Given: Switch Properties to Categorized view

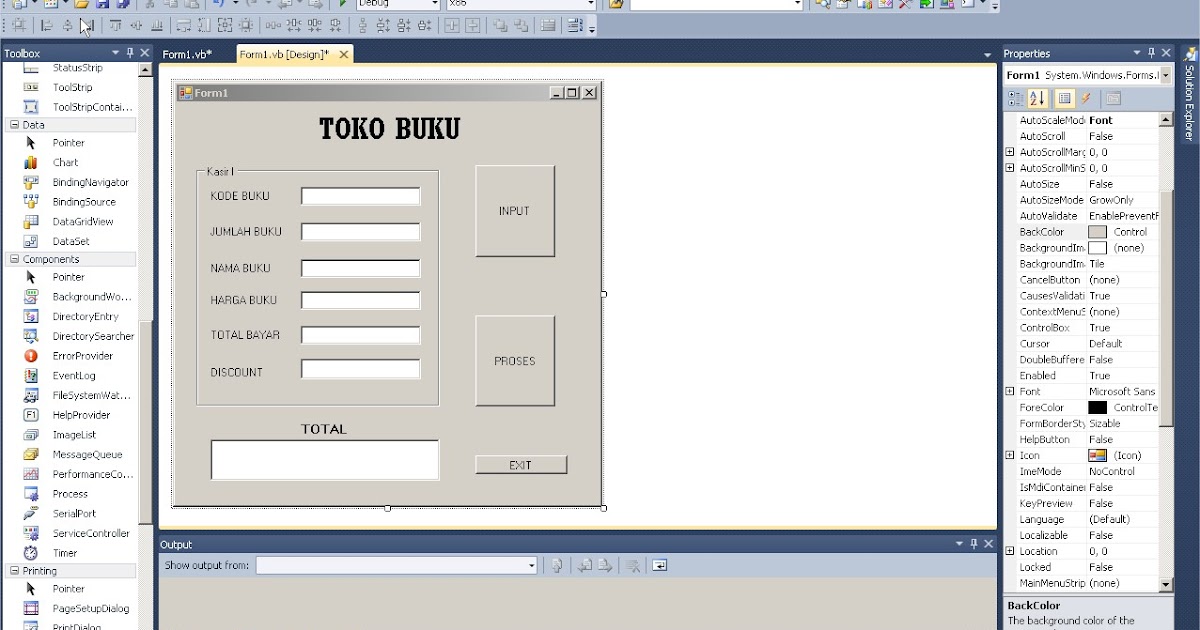Looking at the screenshot, I should click(1016, 98).
